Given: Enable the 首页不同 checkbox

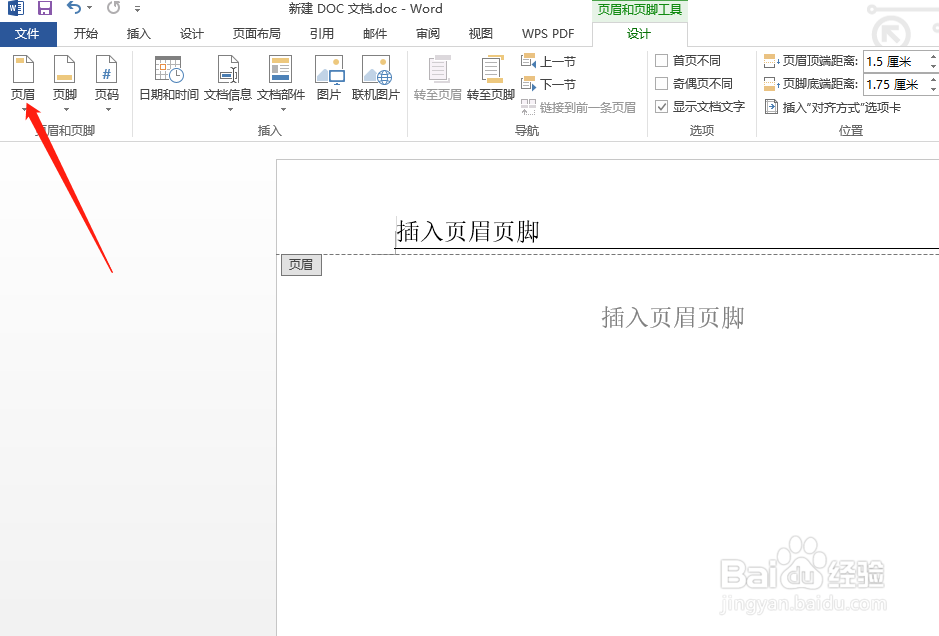Looking at the screenshot, I should 661,60.
